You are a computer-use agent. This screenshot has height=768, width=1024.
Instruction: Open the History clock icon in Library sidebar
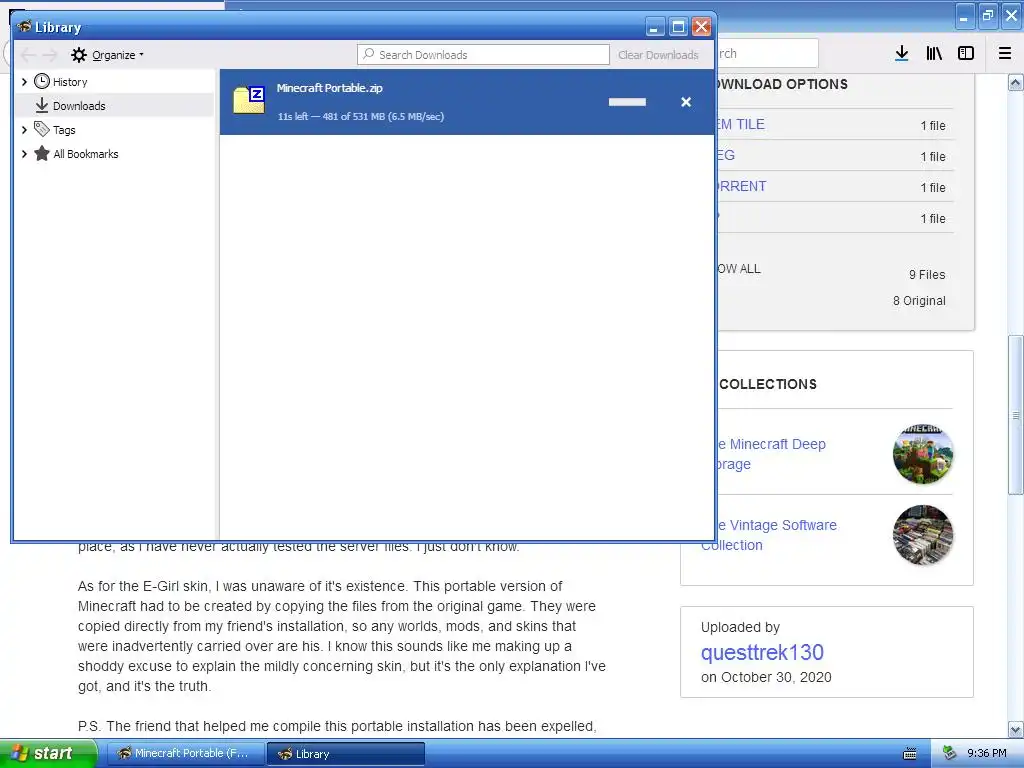[x=42, y=81]
